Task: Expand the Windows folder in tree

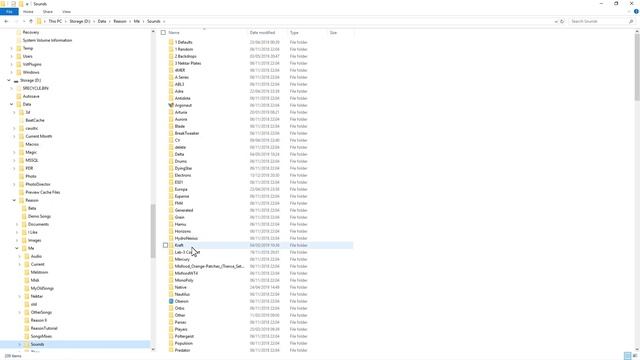Action: coord(11,72)
